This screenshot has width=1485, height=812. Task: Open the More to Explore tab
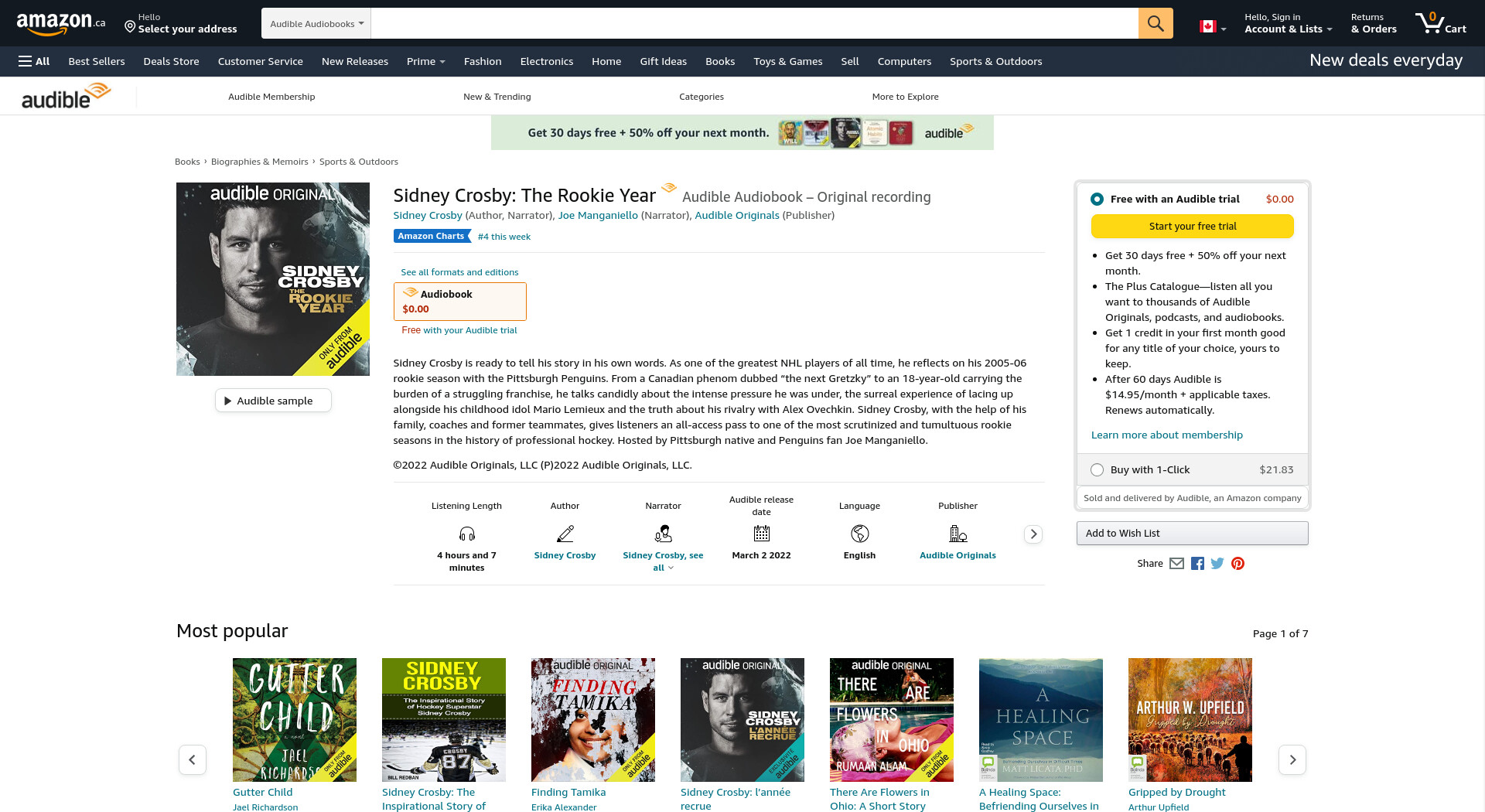click(905, 97)
